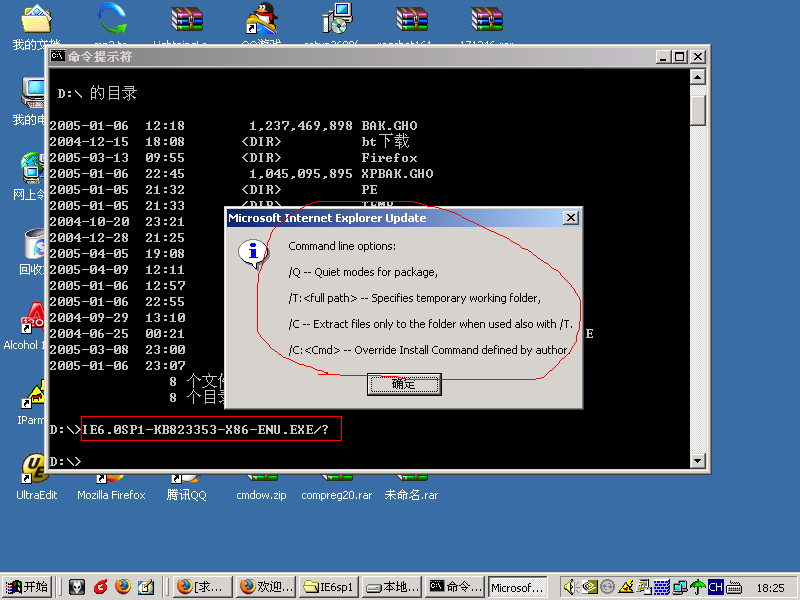Click scroll up arrow in command prompt

pos(697,77)
